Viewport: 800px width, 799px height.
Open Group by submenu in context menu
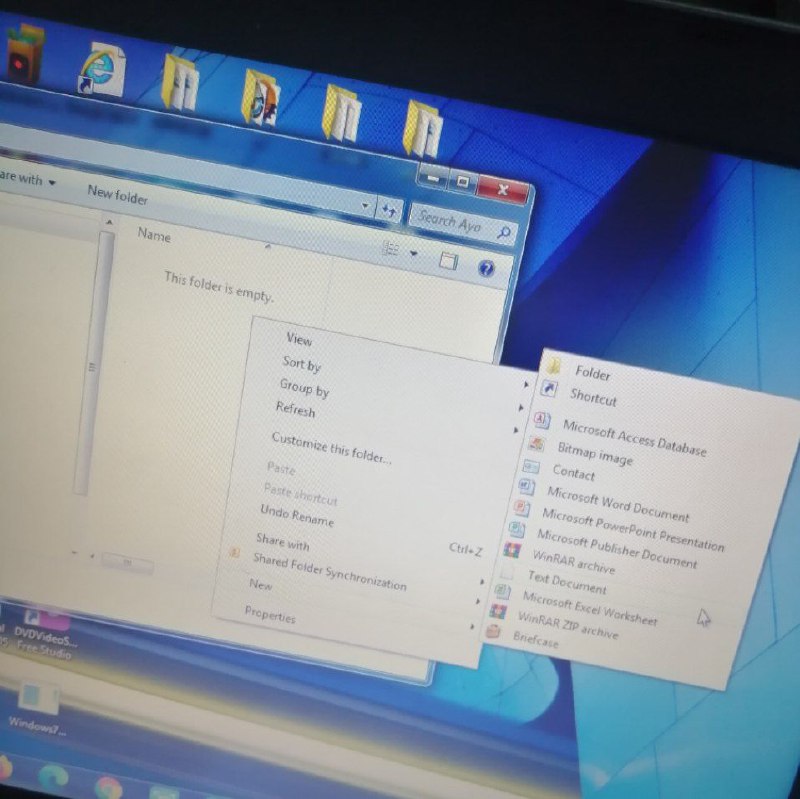click(304, 388)
